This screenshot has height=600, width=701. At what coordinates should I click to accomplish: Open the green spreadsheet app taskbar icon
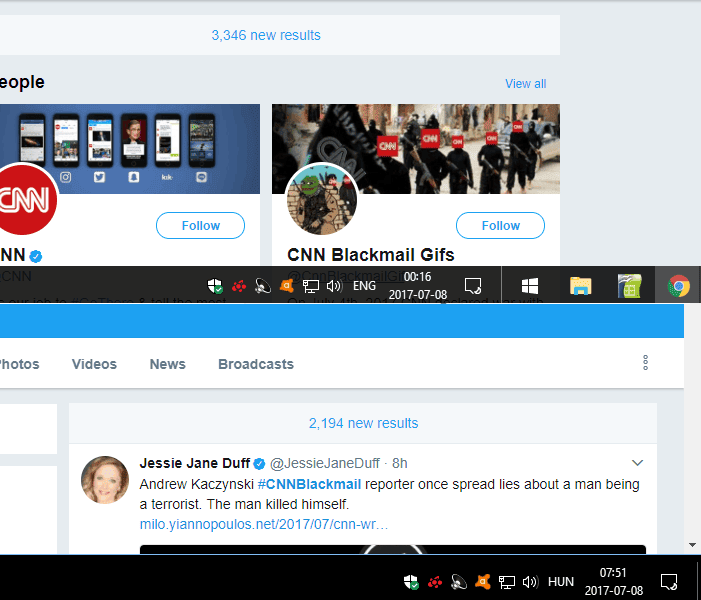pos(629,286)
